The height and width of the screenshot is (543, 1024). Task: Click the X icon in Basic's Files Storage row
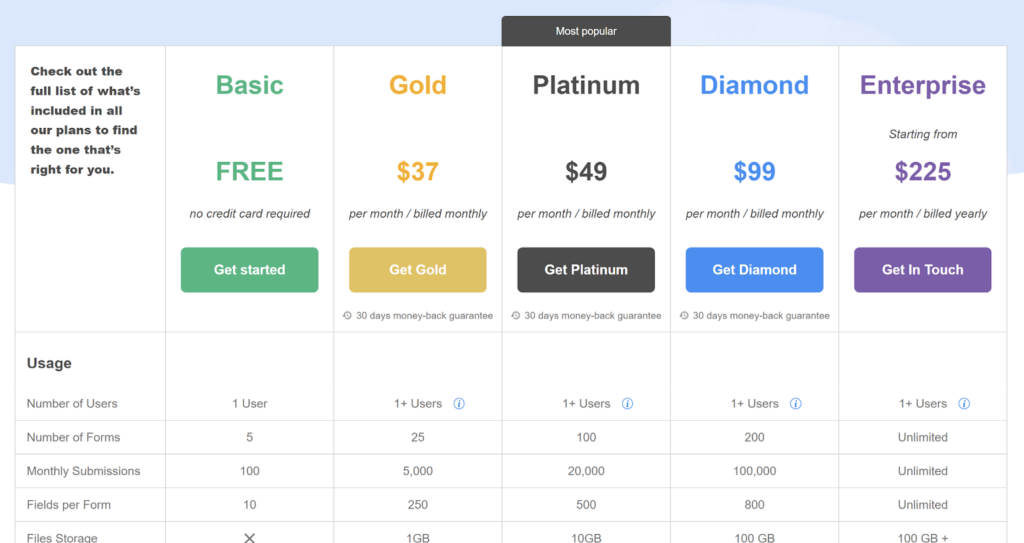[x=249, y=538]
